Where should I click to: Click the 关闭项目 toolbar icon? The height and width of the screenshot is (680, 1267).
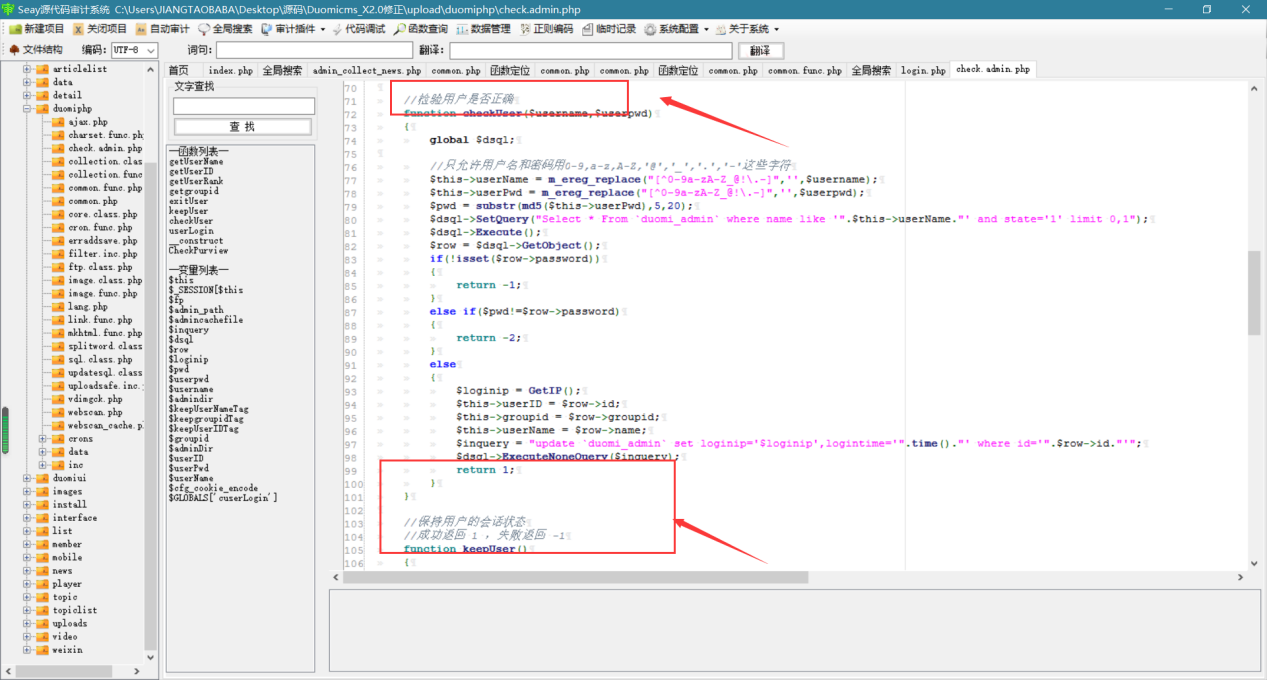[x=100, y=29]
